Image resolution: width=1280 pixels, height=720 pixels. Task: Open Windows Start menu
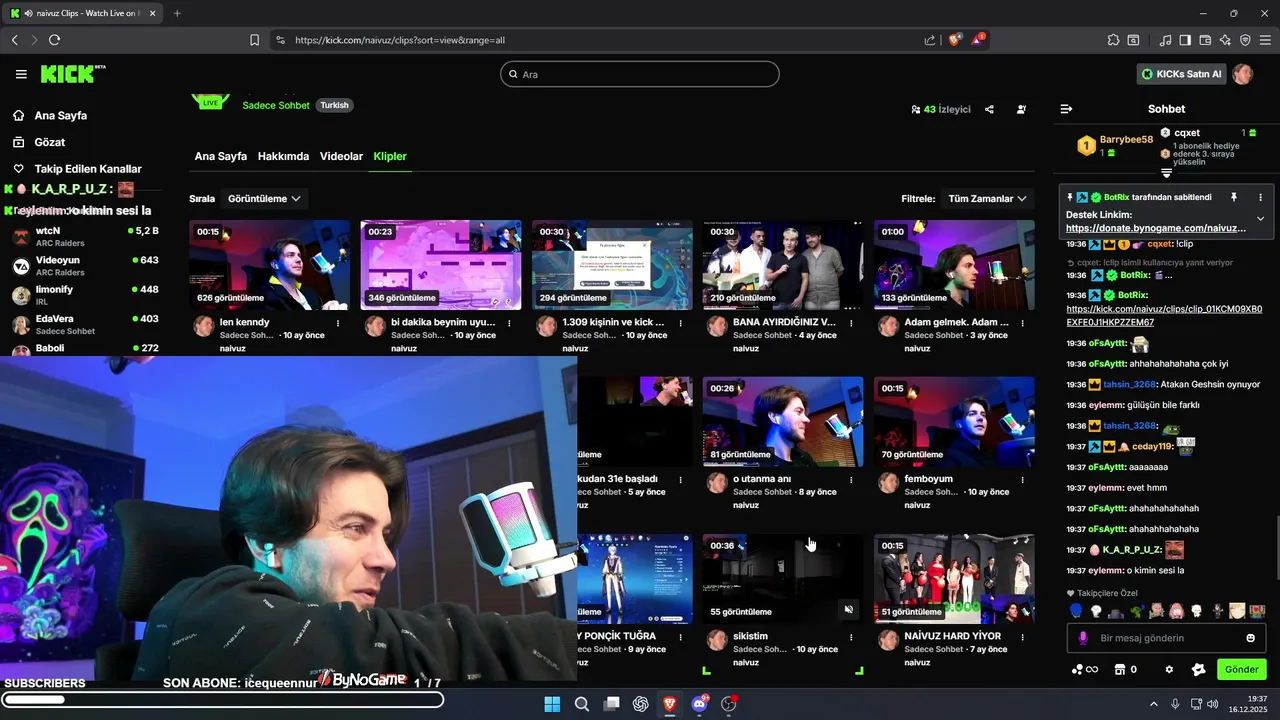[552, 704]
